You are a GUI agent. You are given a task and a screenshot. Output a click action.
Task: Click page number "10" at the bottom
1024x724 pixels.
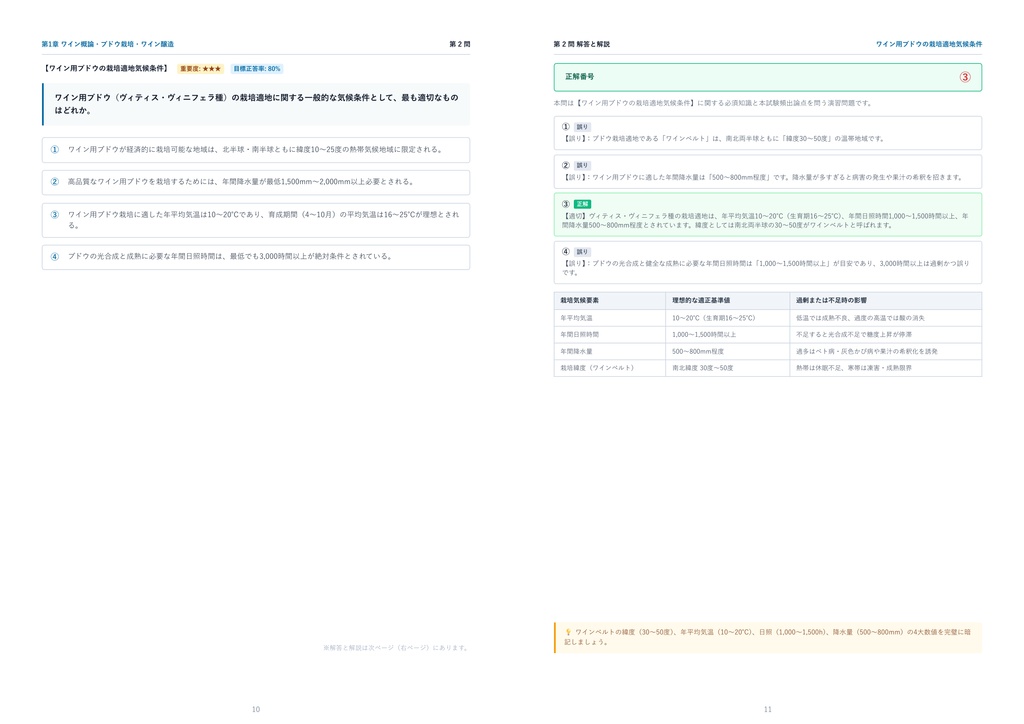click(x=256, y=709)
